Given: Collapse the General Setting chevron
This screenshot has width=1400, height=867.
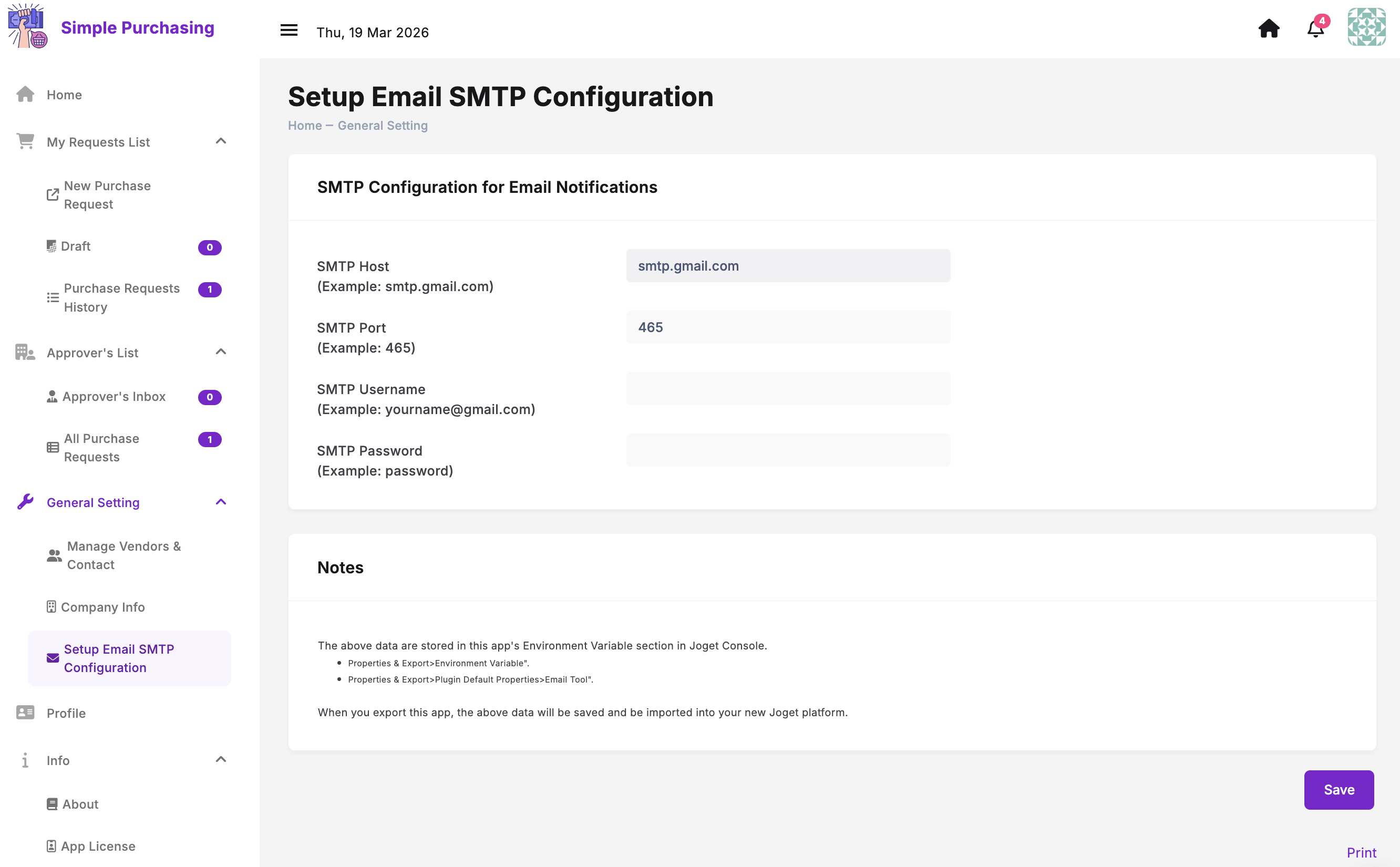Looking at the screenshot, I should [x=221, y=502].
